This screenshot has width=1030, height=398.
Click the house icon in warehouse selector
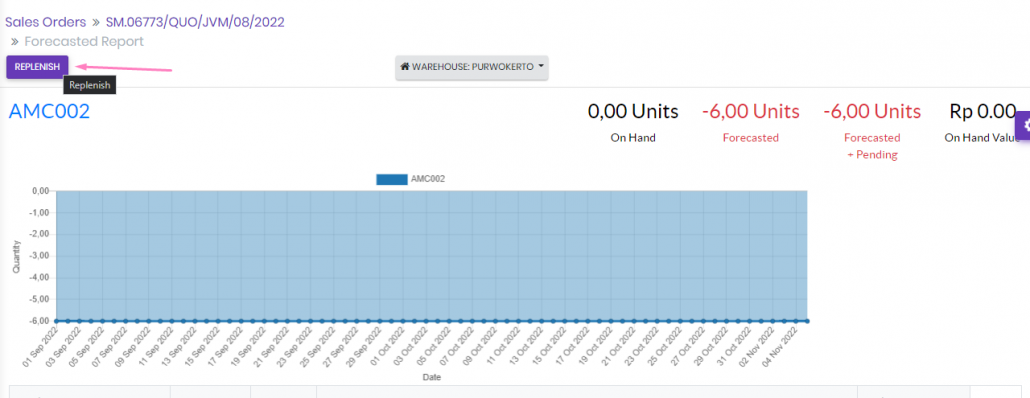pyautogui.click(x=405, y=67)
